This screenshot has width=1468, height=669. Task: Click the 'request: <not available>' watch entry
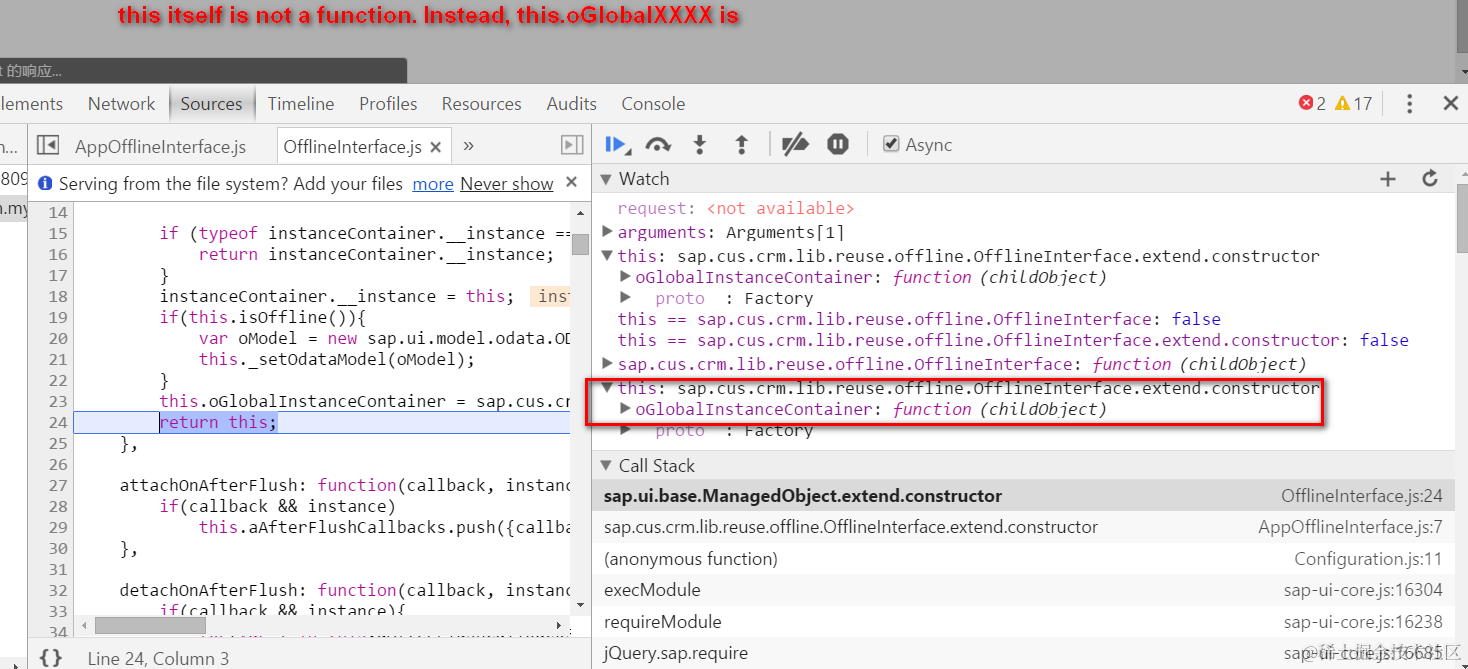point(736,208)
